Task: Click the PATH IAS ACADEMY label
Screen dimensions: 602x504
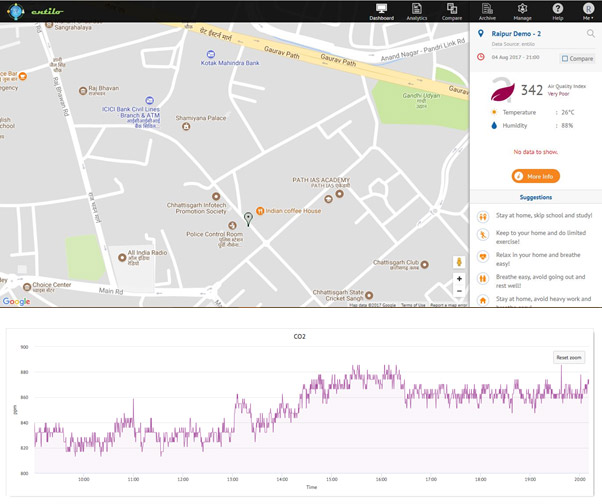Action: click(x=321, y=180)
